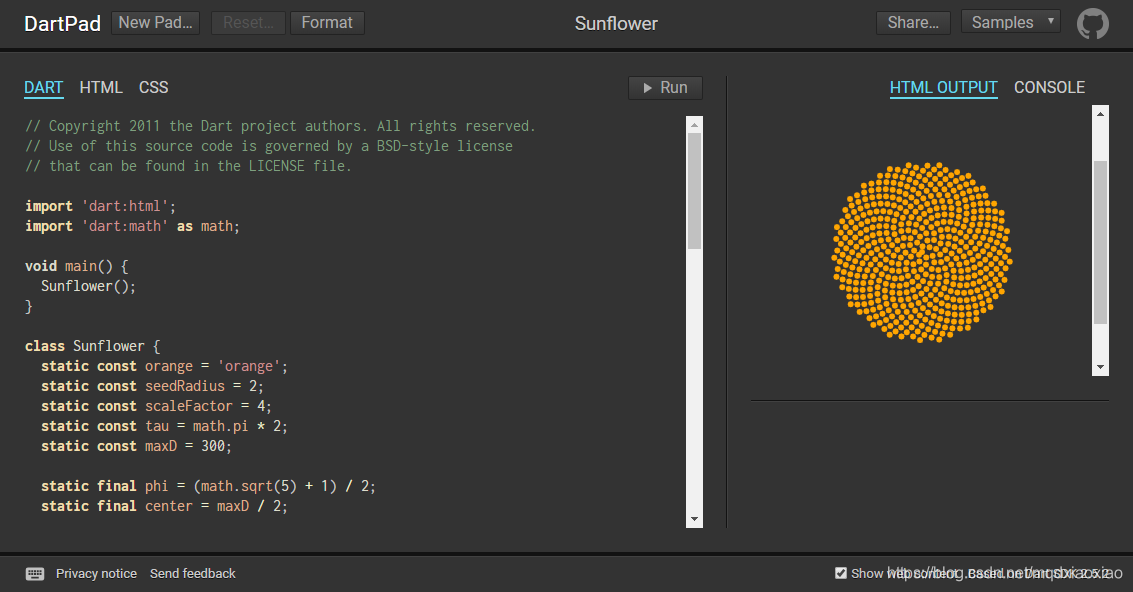Switch to the HTML editor tab
The width and height of the screenshot is (1133, 592).
pos(101,87)
